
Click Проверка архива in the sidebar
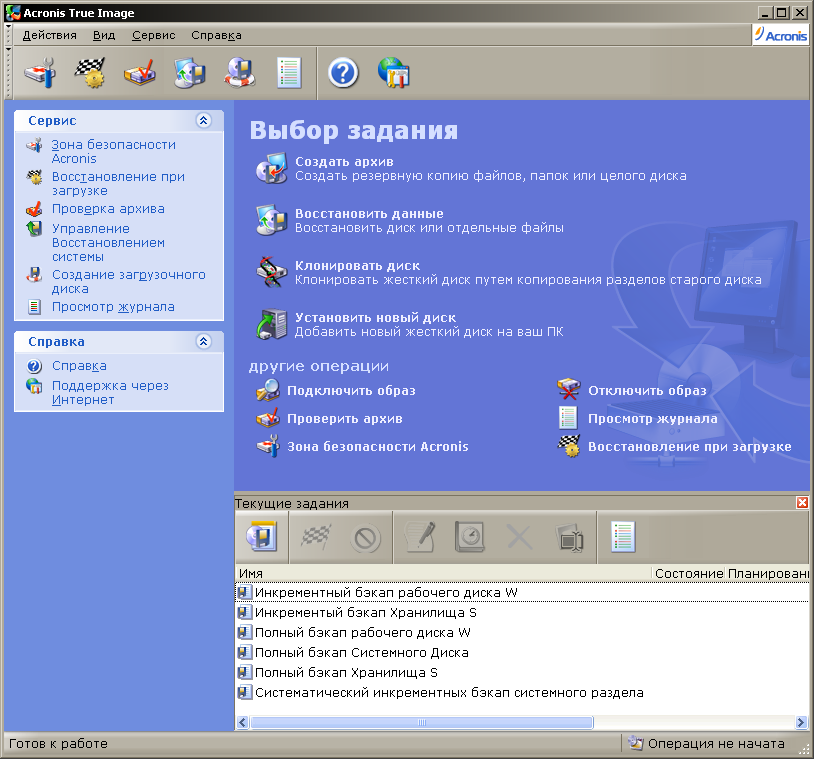108,209
